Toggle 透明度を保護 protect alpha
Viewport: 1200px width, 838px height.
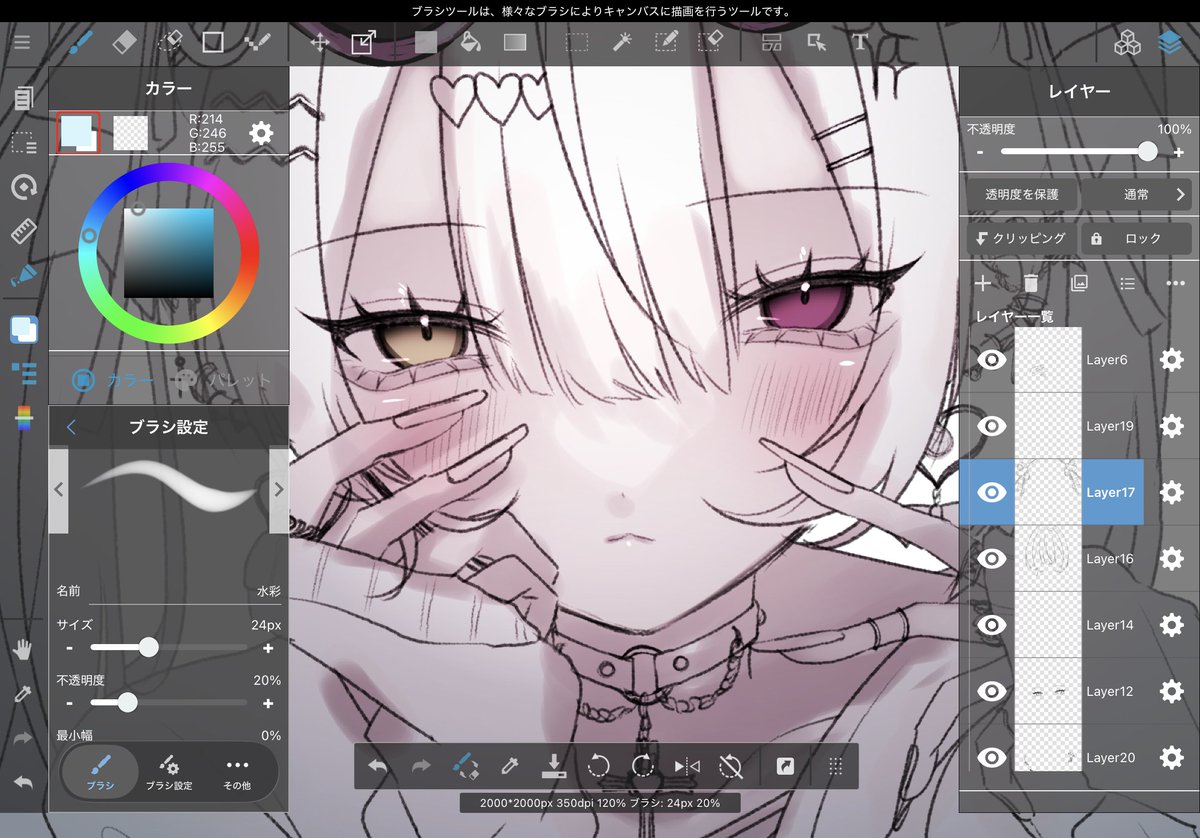click(x=1022, y=194)
